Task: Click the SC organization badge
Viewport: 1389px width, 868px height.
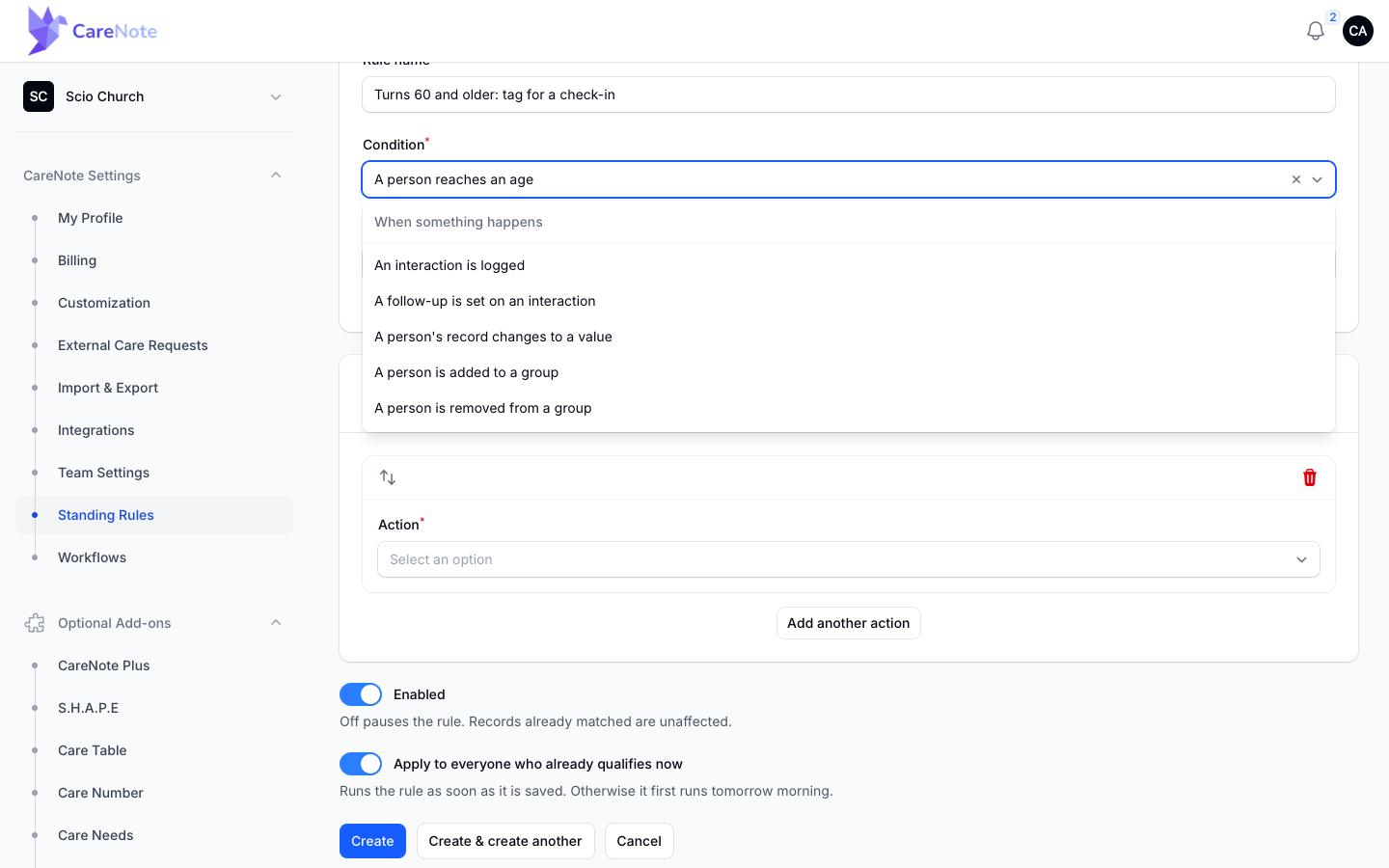Action: point(39,96)
